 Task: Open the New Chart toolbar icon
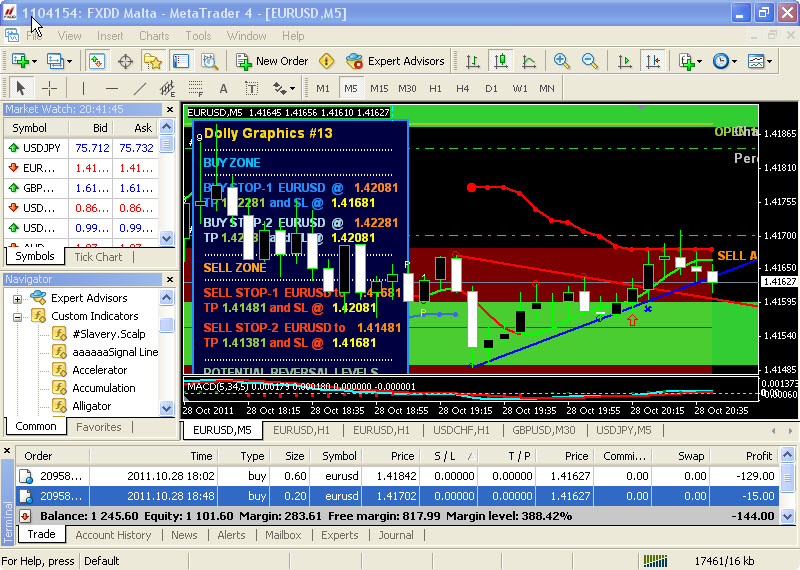(23, 61)
